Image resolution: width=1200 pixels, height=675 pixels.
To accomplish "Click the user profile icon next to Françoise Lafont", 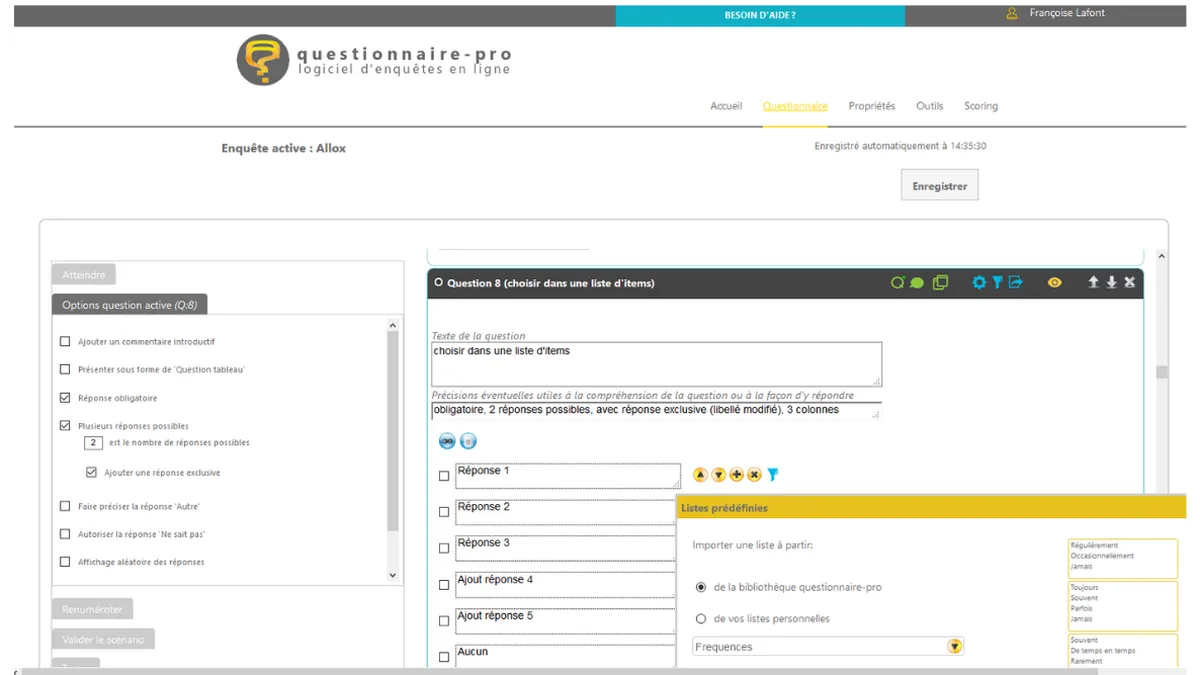I will 1012,14.
